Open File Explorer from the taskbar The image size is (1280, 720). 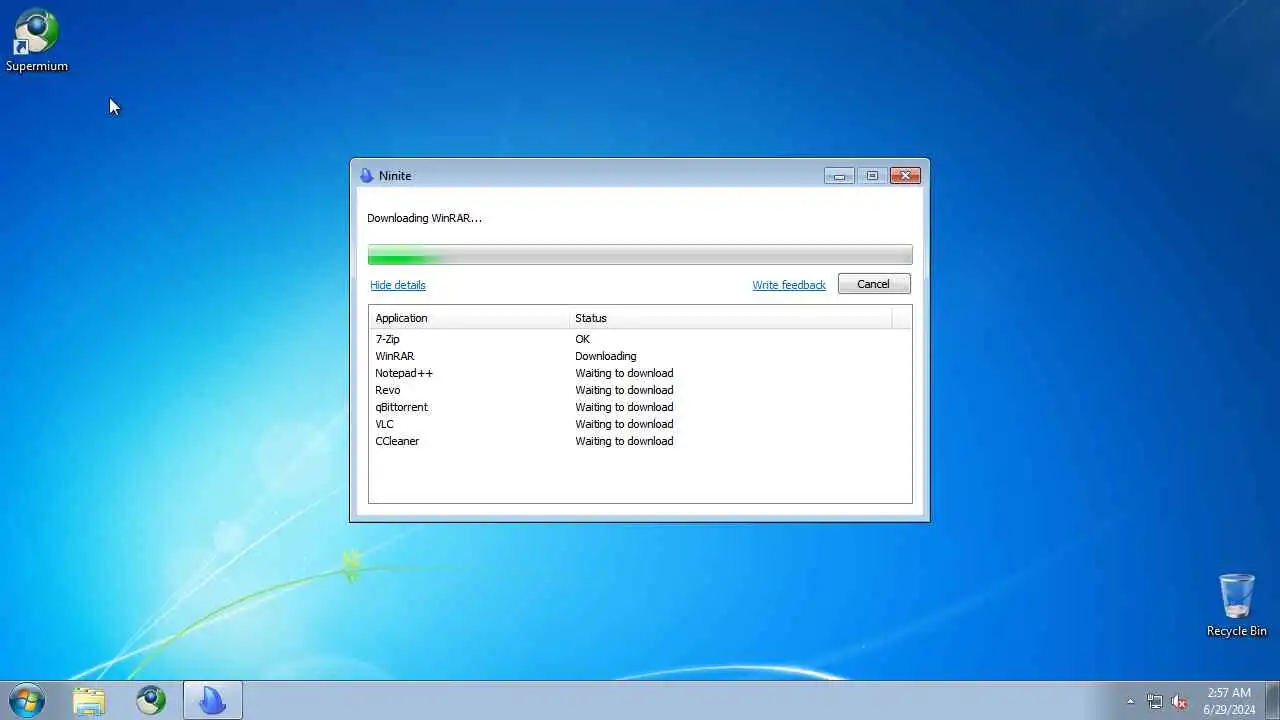tap(89, 700)
